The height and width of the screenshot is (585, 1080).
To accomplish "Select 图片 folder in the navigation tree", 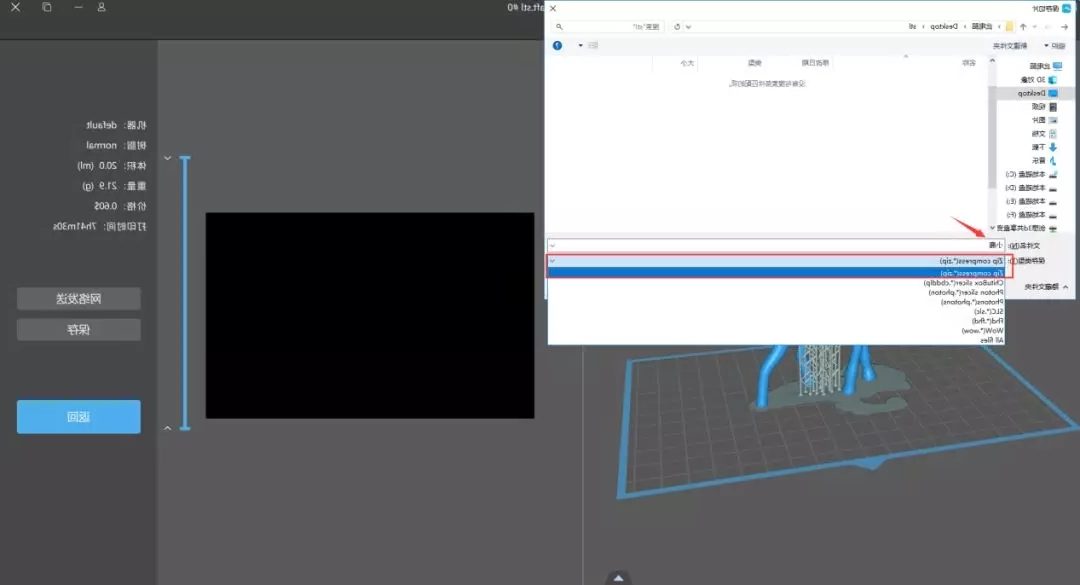I will [1044, 120].
